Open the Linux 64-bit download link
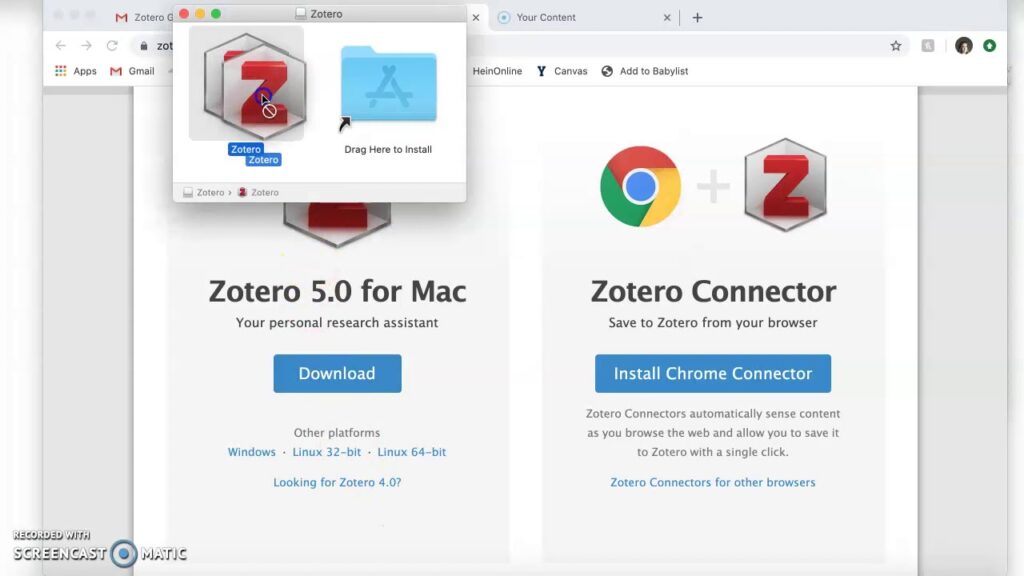 (411, 452)
